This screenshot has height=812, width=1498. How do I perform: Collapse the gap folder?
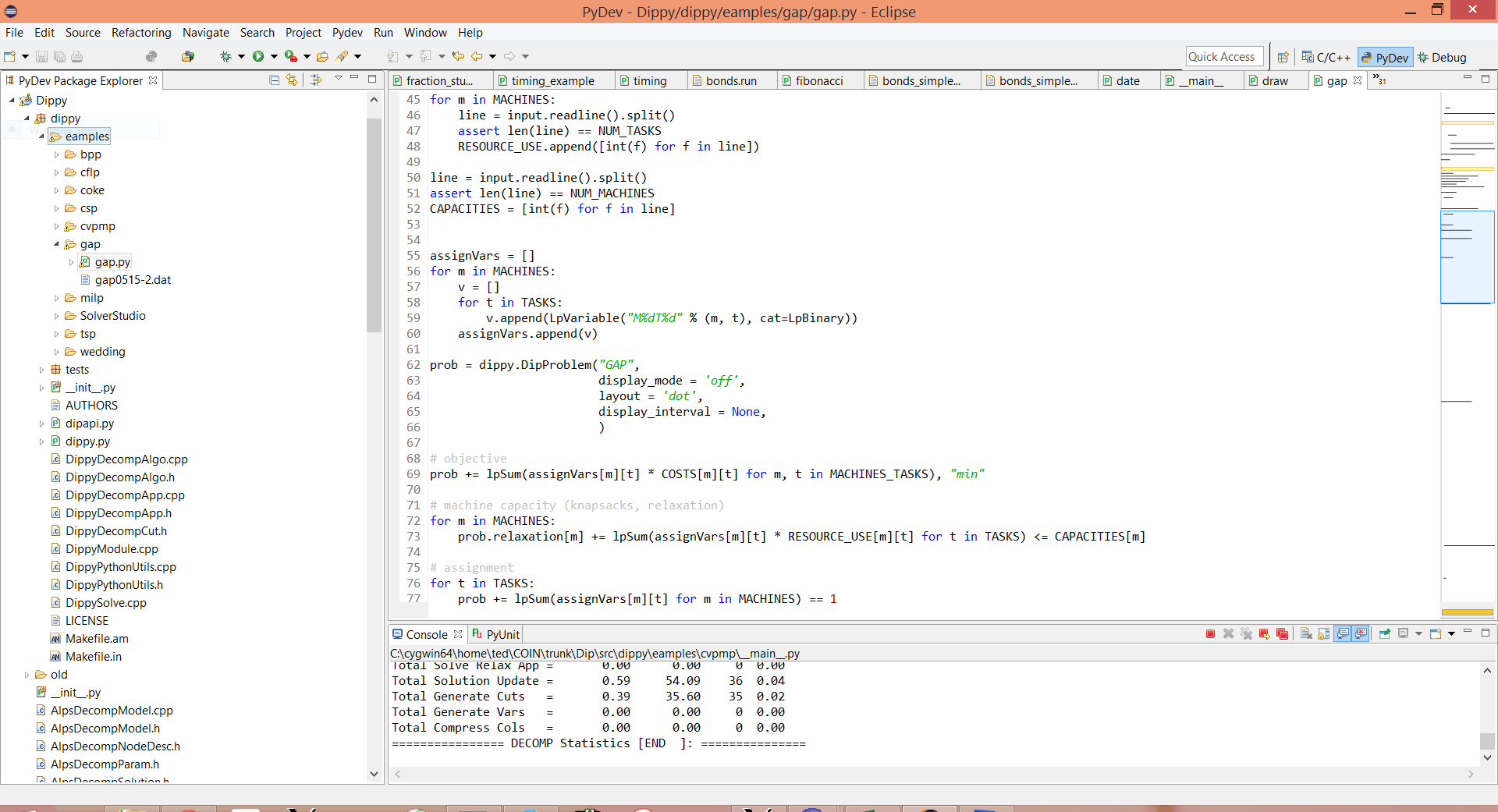(x=56, y=244)
